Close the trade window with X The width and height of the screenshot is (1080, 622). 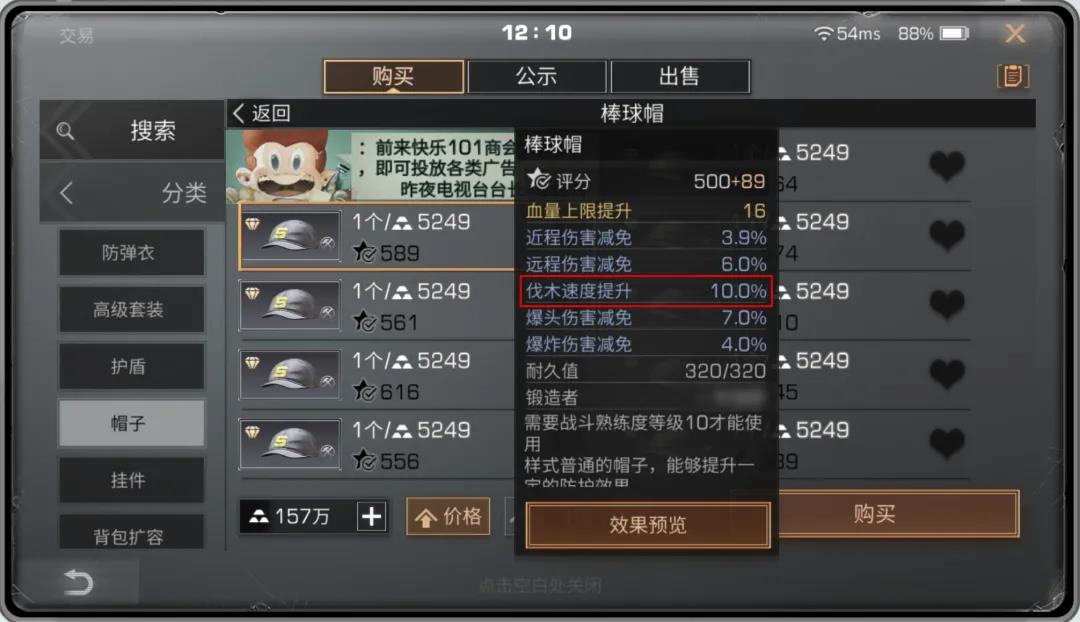coord(1015,33)
